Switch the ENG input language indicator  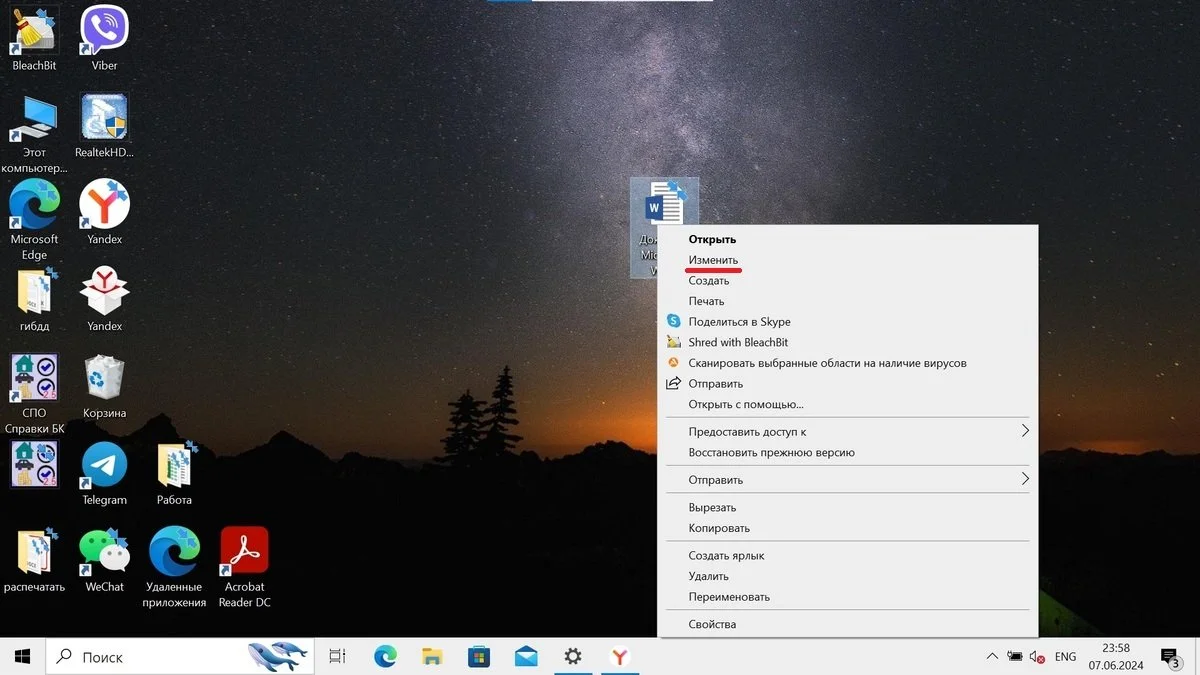[x=1066, y=657]
